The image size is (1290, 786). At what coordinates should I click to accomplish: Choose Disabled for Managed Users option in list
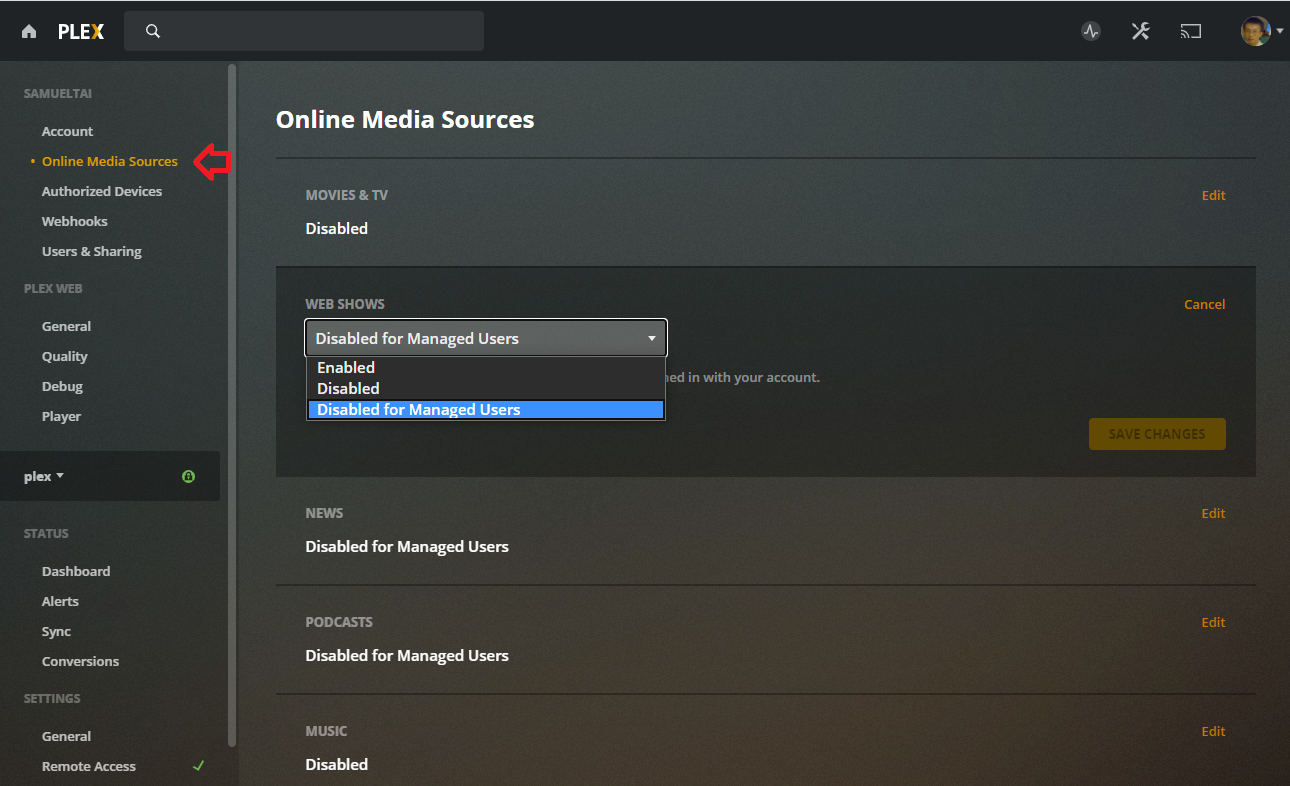[486, 409]
